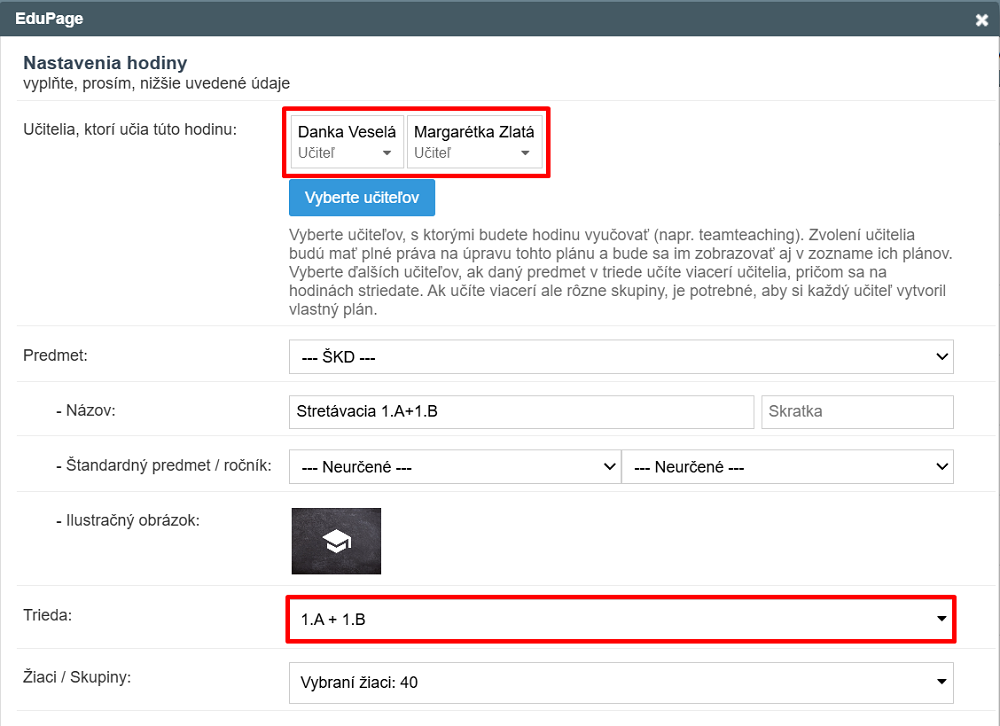Open Margarétka Zlatá role dropdown
Image resolution: width=1000 pixels, height=726 pixels.
point(473,153)
